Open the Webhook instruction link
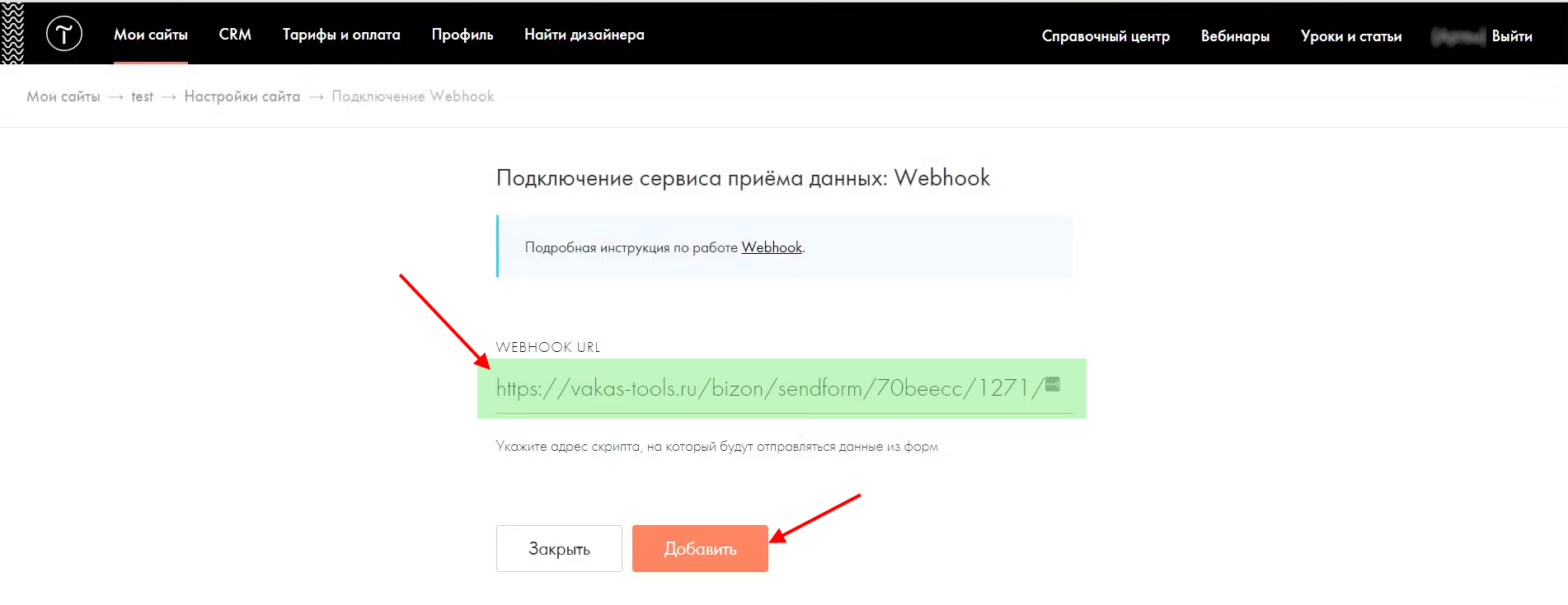 (x=772, y=247)
